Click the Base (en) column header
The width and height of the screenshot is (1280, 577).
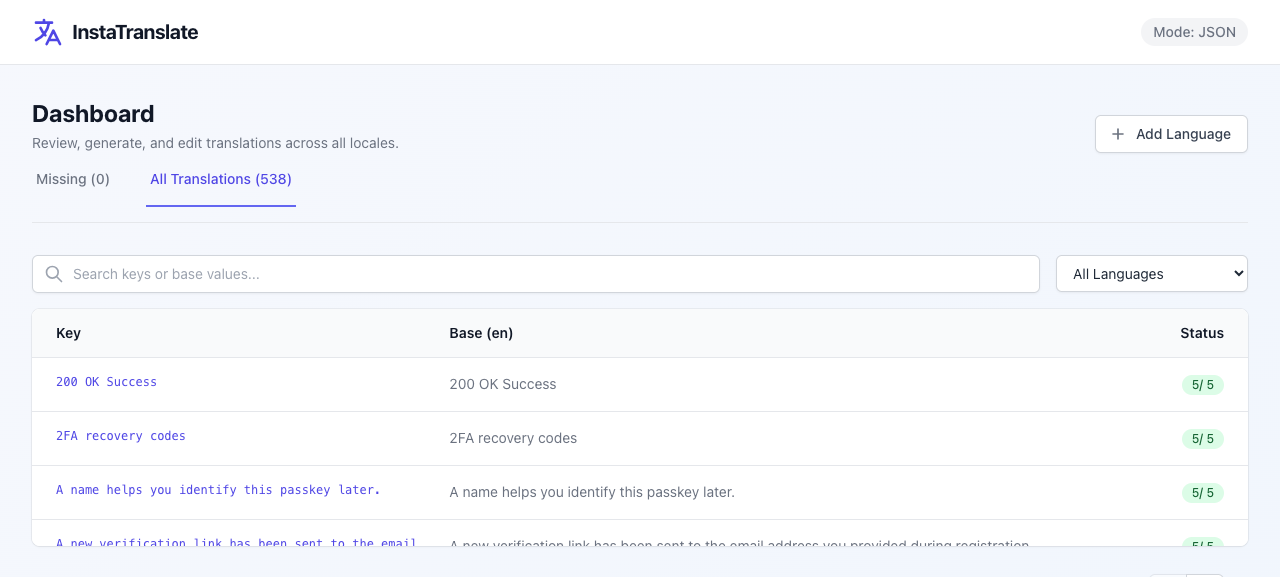[x=481, y=333]
